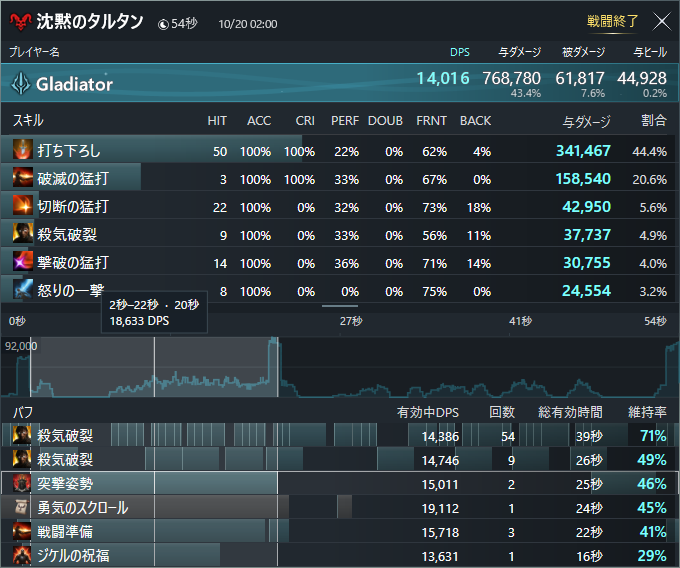Screen dimensions: 680x568
Task: Click the 切断の猛打 skill icon
Action: 23,206
